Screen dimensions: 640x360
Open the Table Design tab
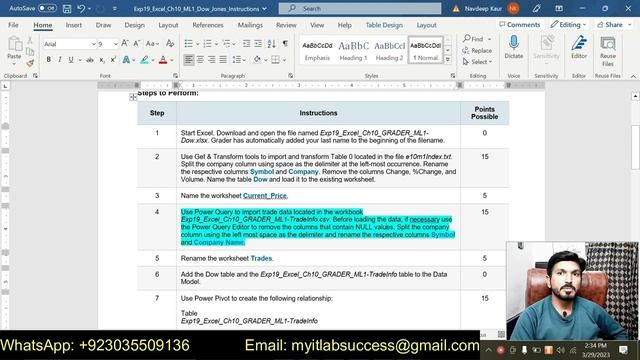[384, 25]
